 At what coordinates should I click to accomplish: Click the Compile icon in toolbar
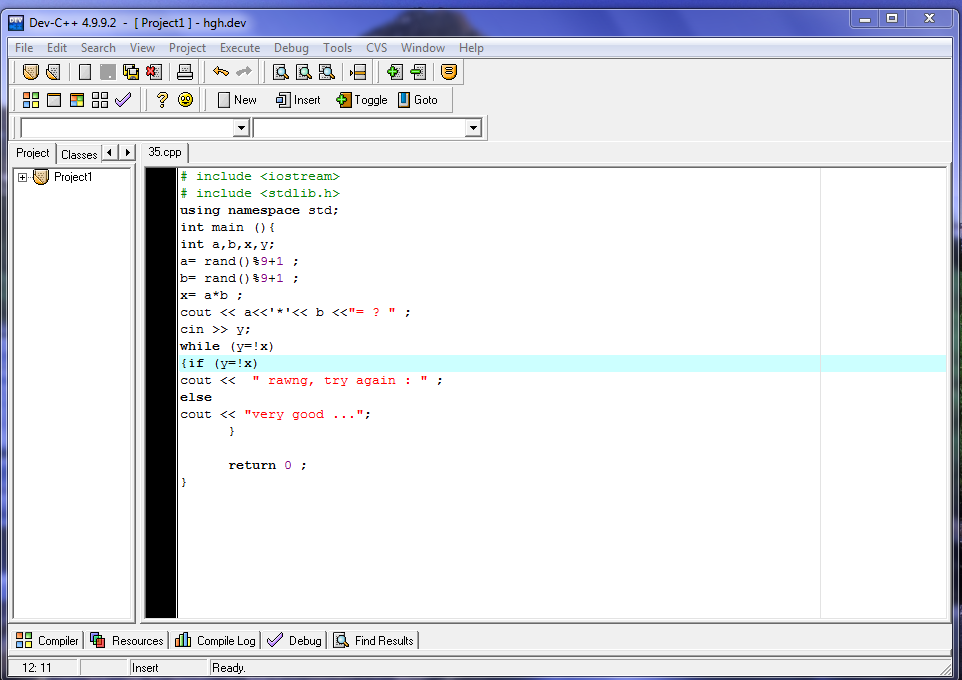pyautogui.click(x=31, y=100)
